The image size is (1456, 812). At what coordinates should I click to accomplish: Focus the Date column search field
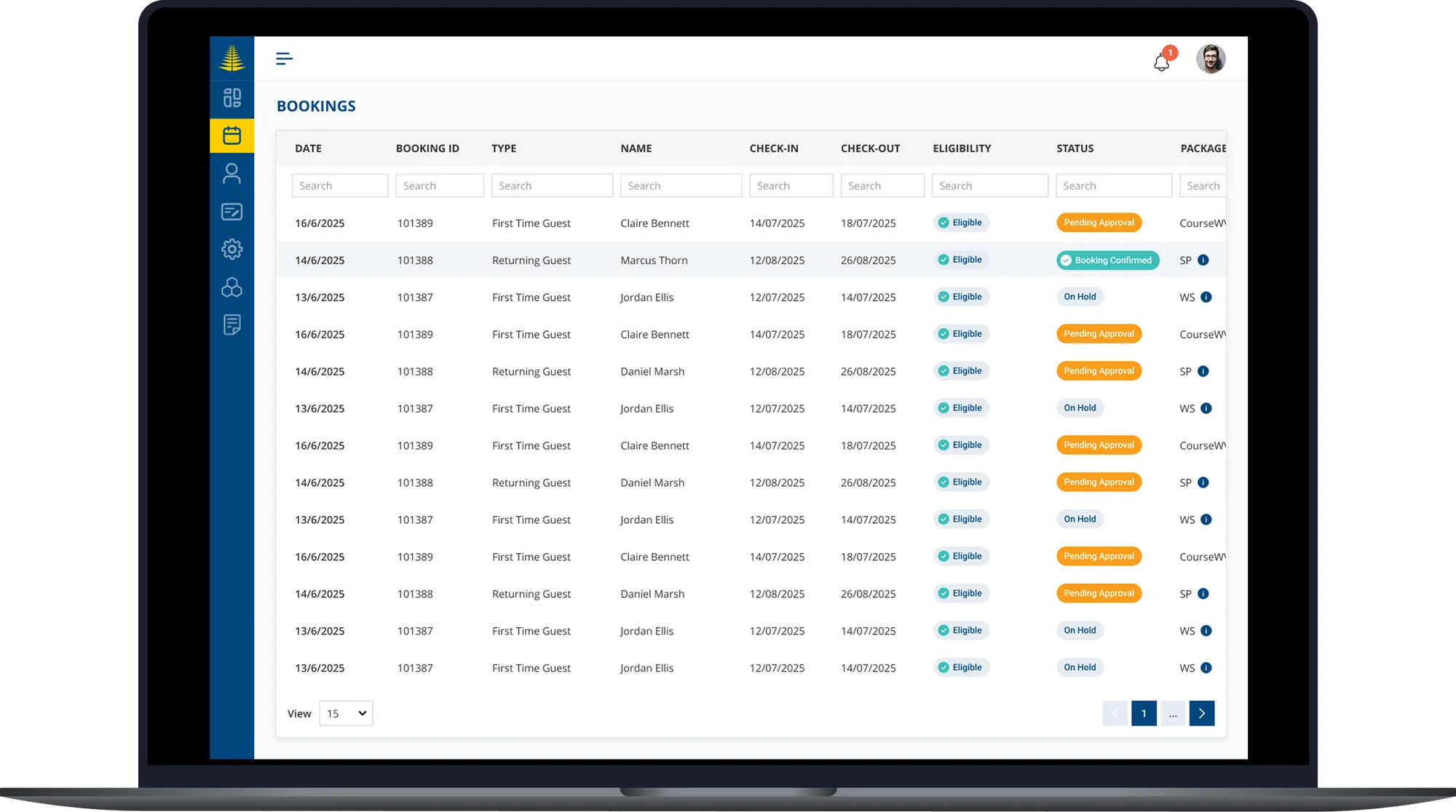340,186
